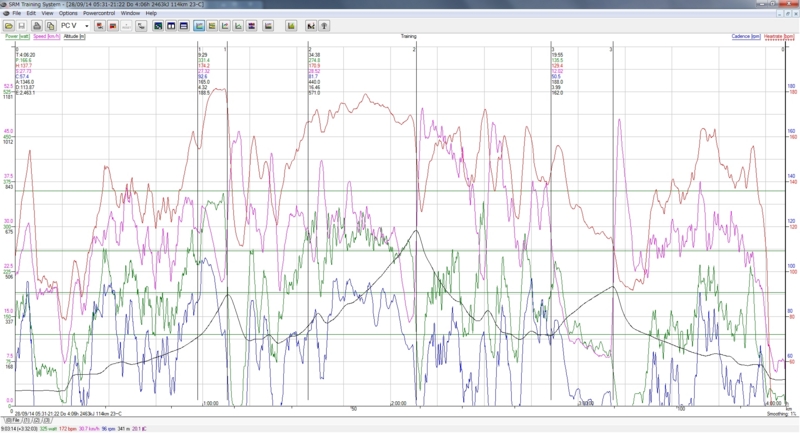Viewport: 800px width, 433px height.
Task: Open the Help menu
Action: pyautogui.click(x=151, y=13)
